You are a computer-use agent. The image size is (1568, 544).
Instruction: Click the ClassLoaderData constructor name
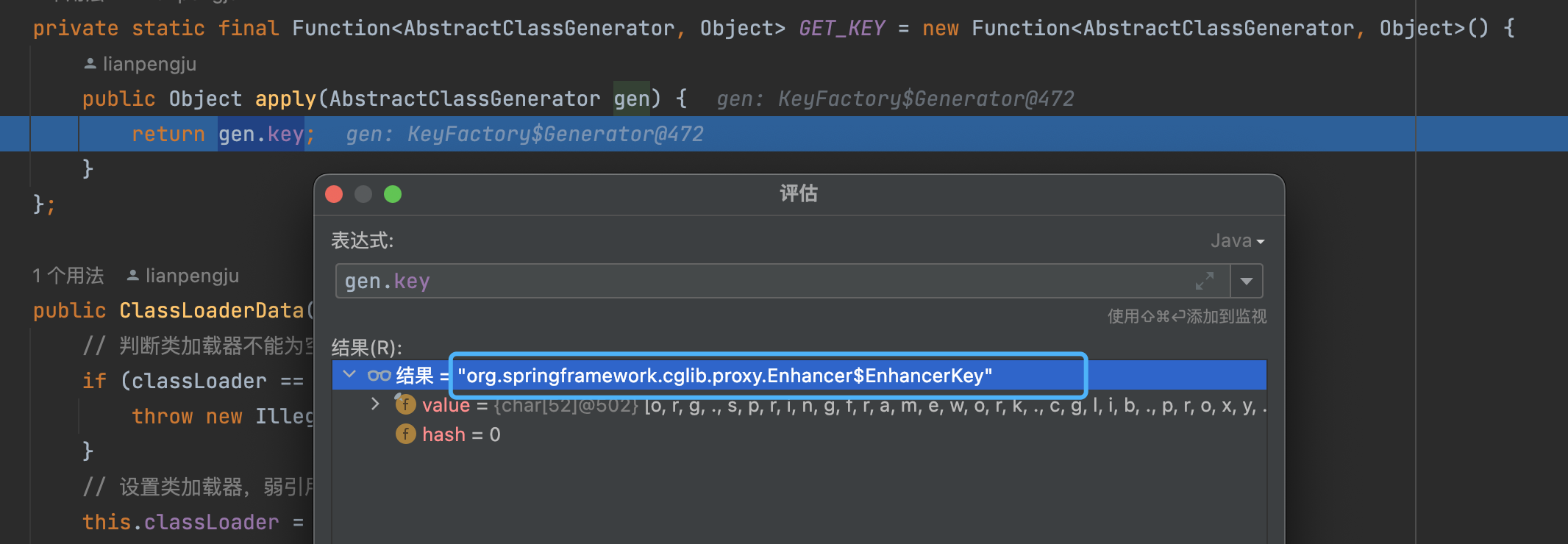coord(212,310)
